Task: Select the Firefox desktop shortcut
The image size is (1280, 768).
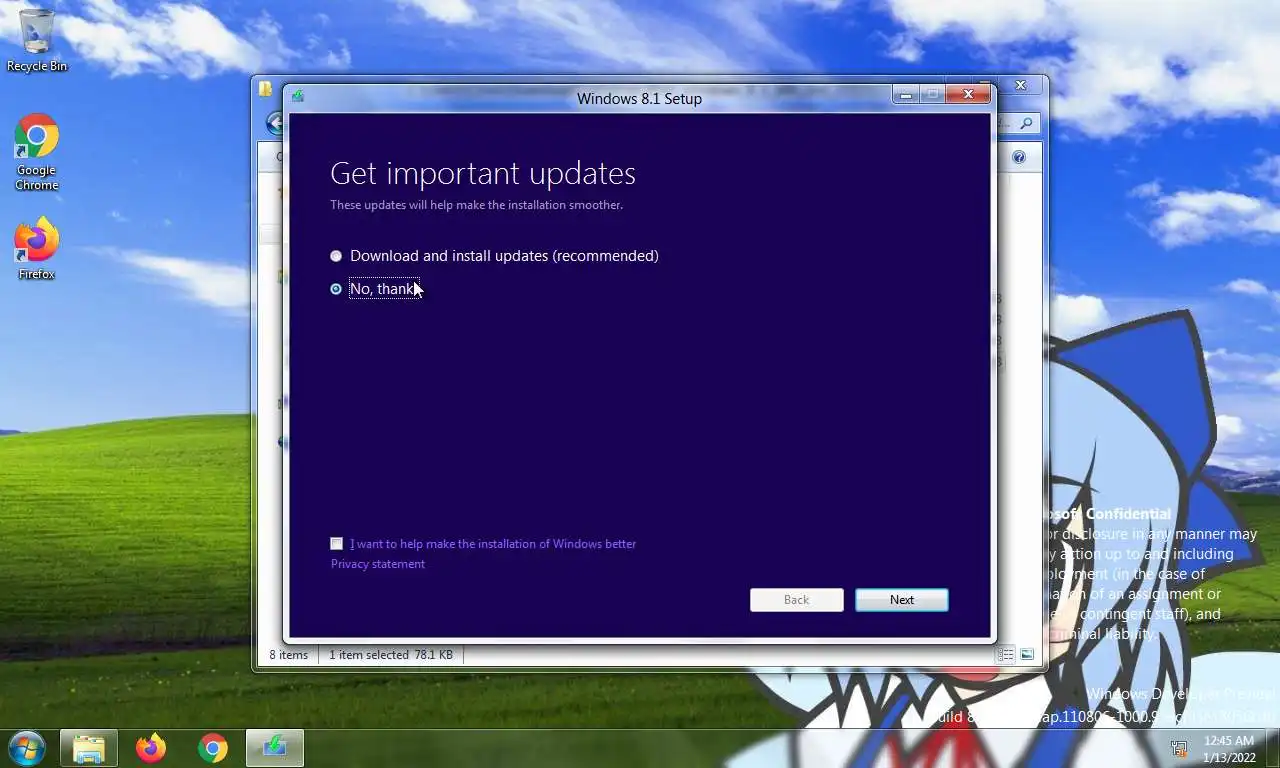Action: point(37,248)
